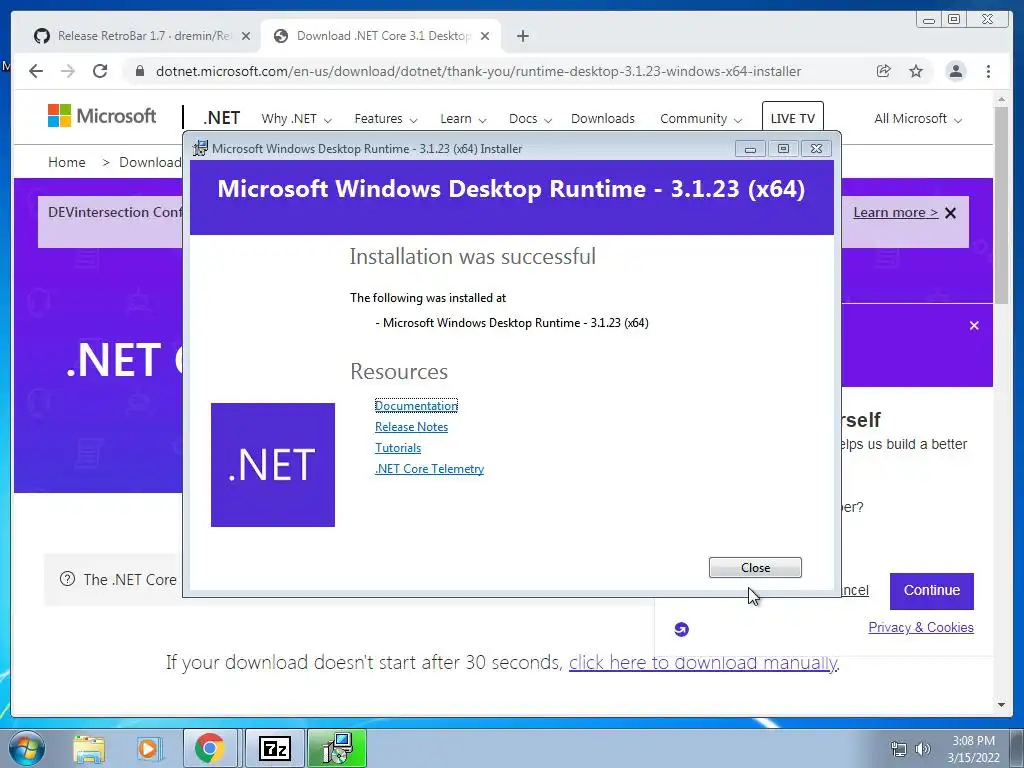The height and width of the screenshot is (768, 1024).
Task: Click the purple survey logo icon
Action: click(681, 629)
